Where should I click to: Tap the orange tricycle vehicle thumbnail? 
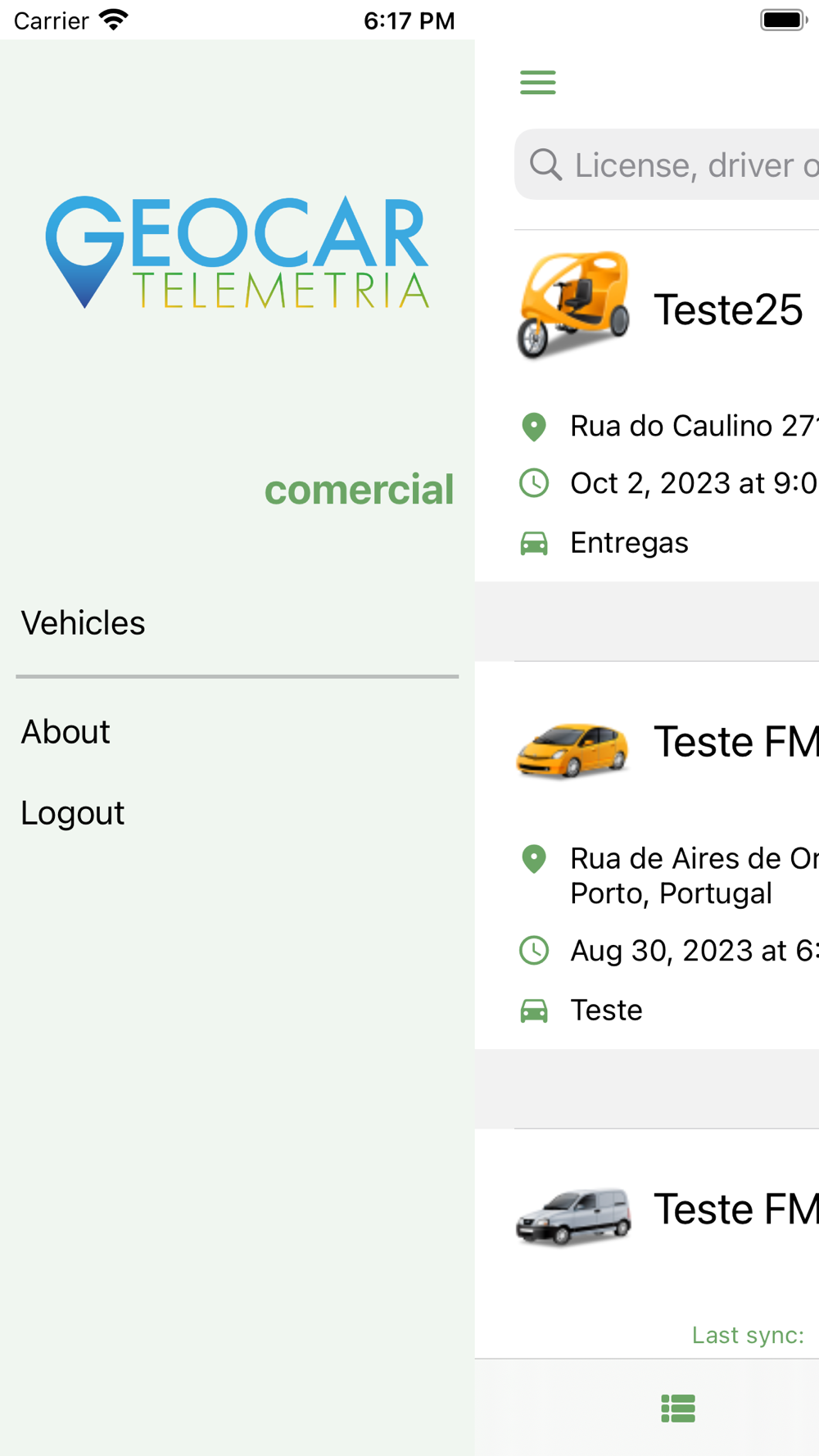573,306
